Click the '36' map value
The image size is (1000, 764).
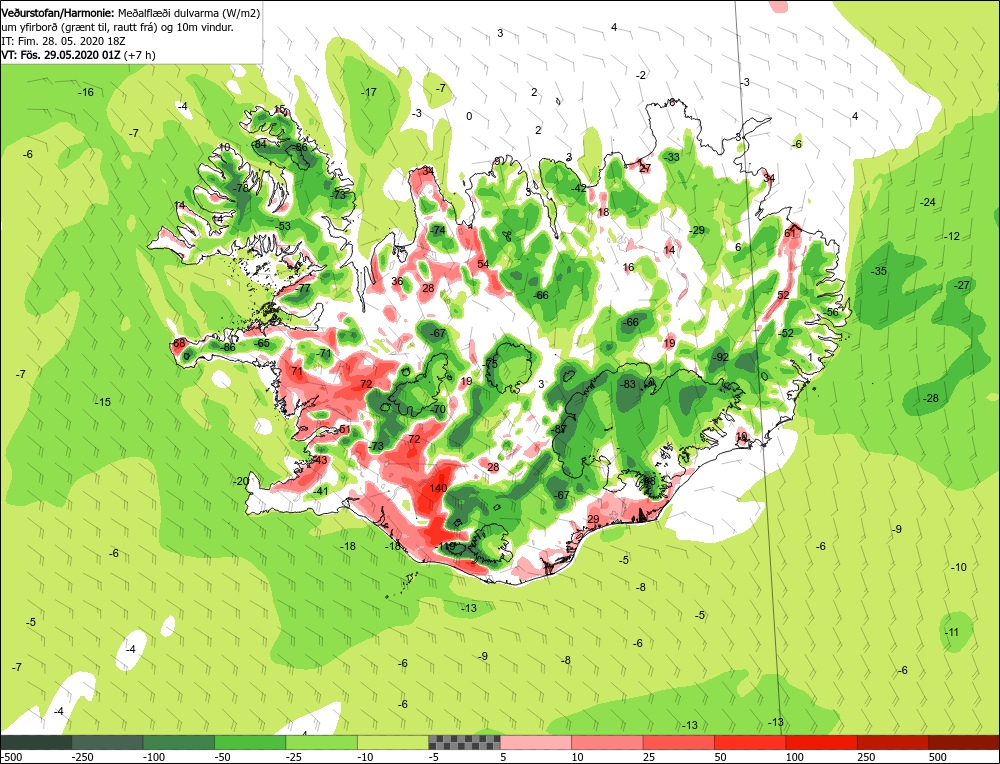(x=397, y=281)
